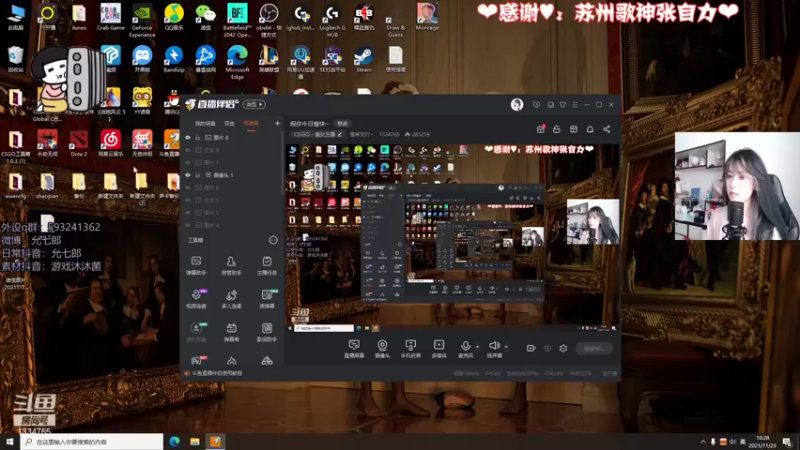
Task: Open the zhaopian folder on desktop
Action: click(x=47, y=186)
